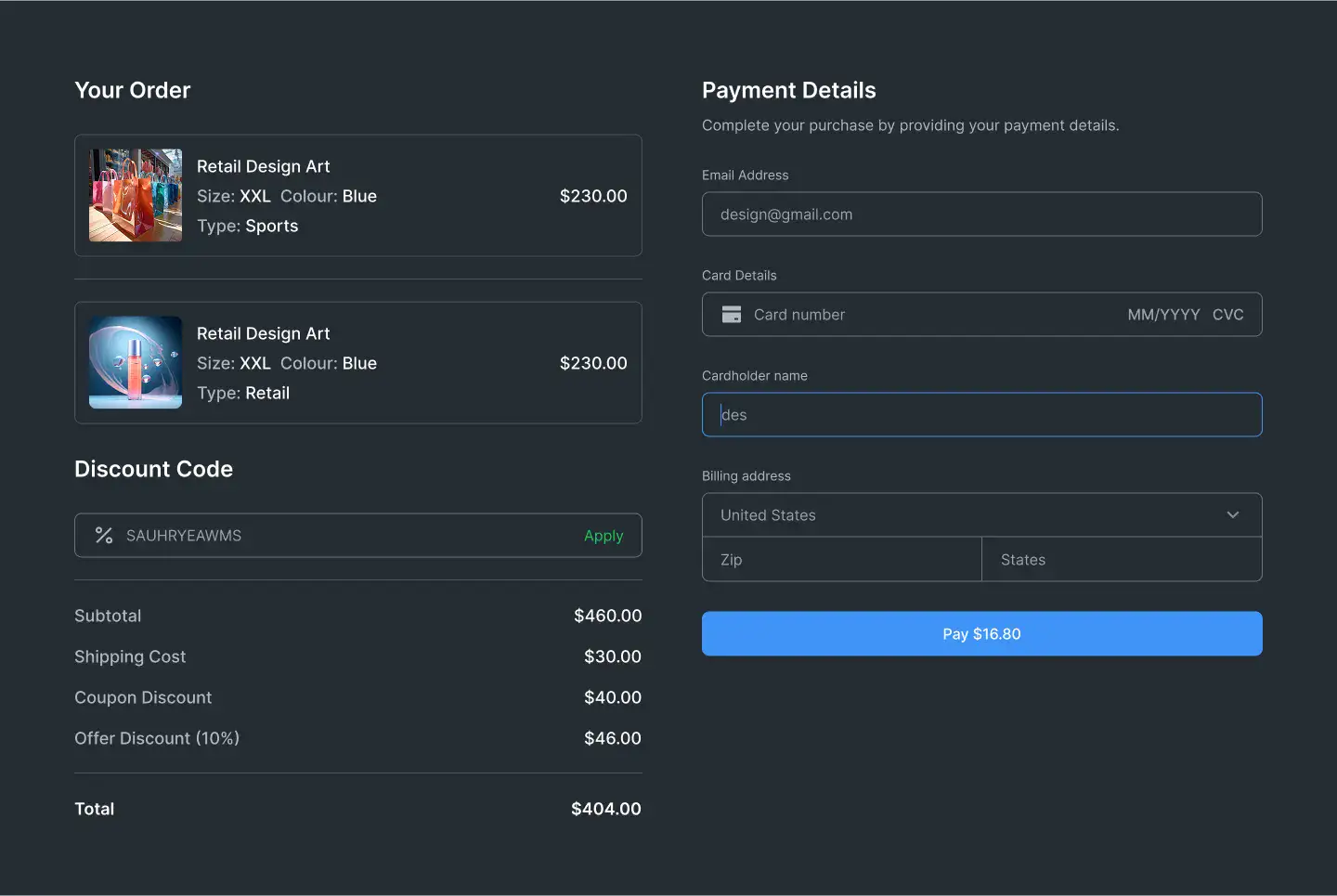
Task: Click the shopping bags product thumbnail
Action: click(x=136, y=196)
